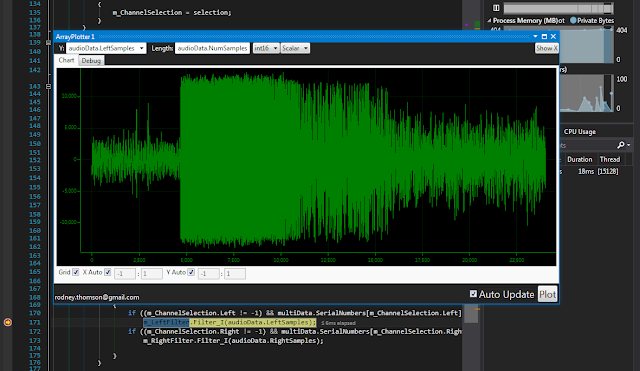Click the Y maximum field after Y Auto
Screen dimensions: 640x371
(235, 273)
